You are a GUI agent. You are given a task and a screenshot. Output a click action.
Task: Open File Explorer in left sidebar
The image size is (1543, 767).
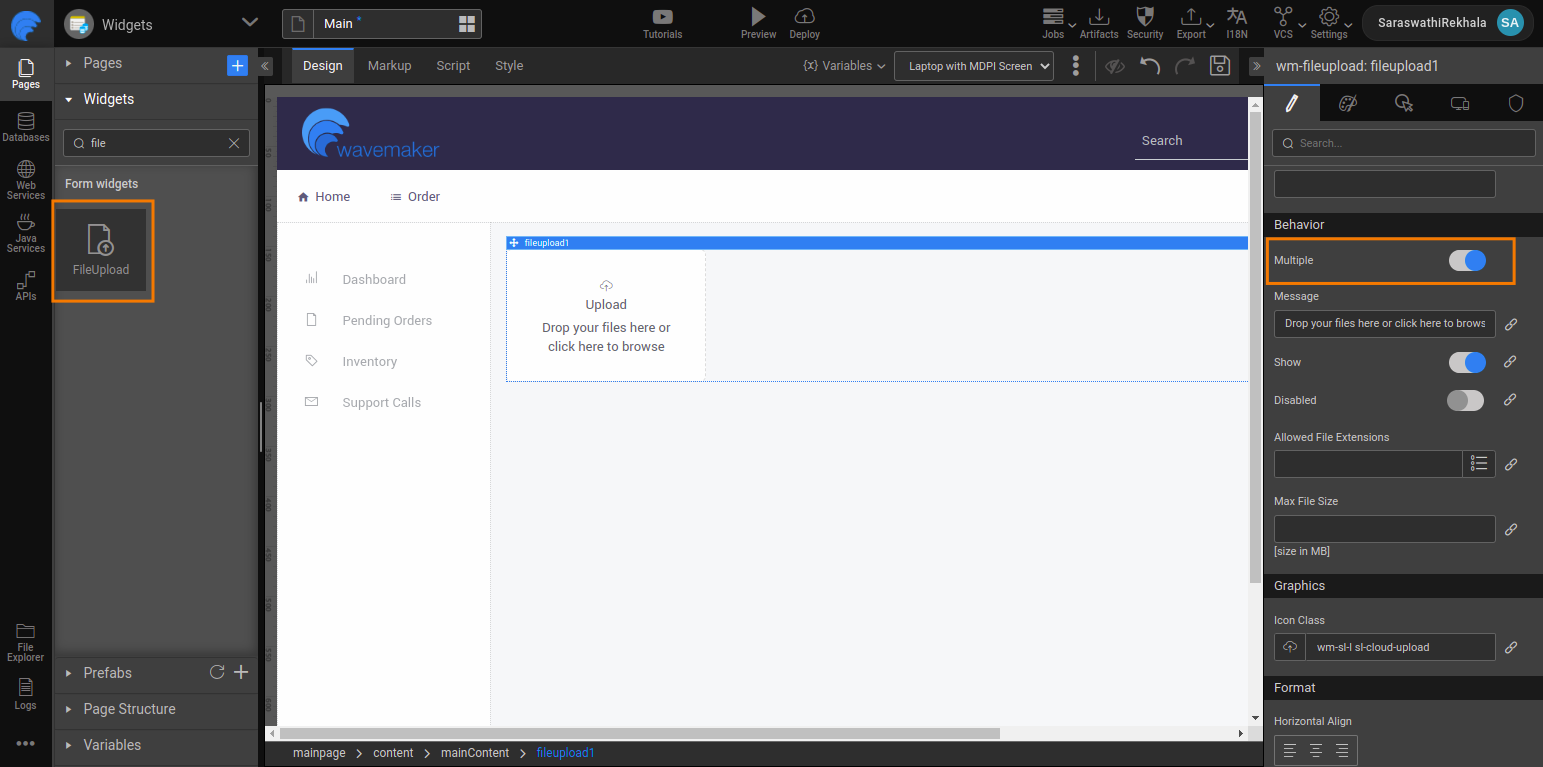coord(26,642)
